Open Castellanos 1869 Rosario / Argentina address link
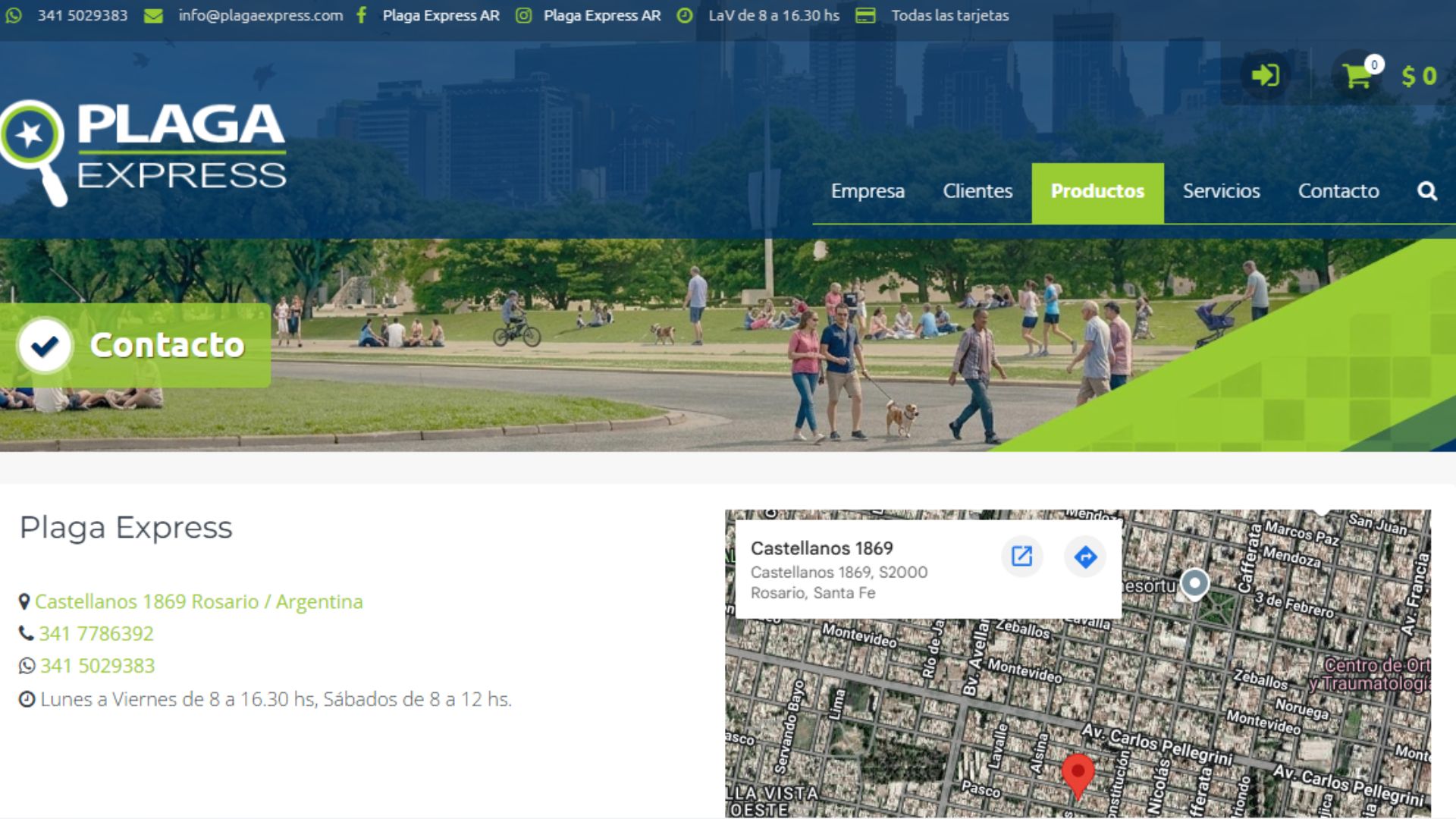This screenshot has height=819, width=1456. 199,602
